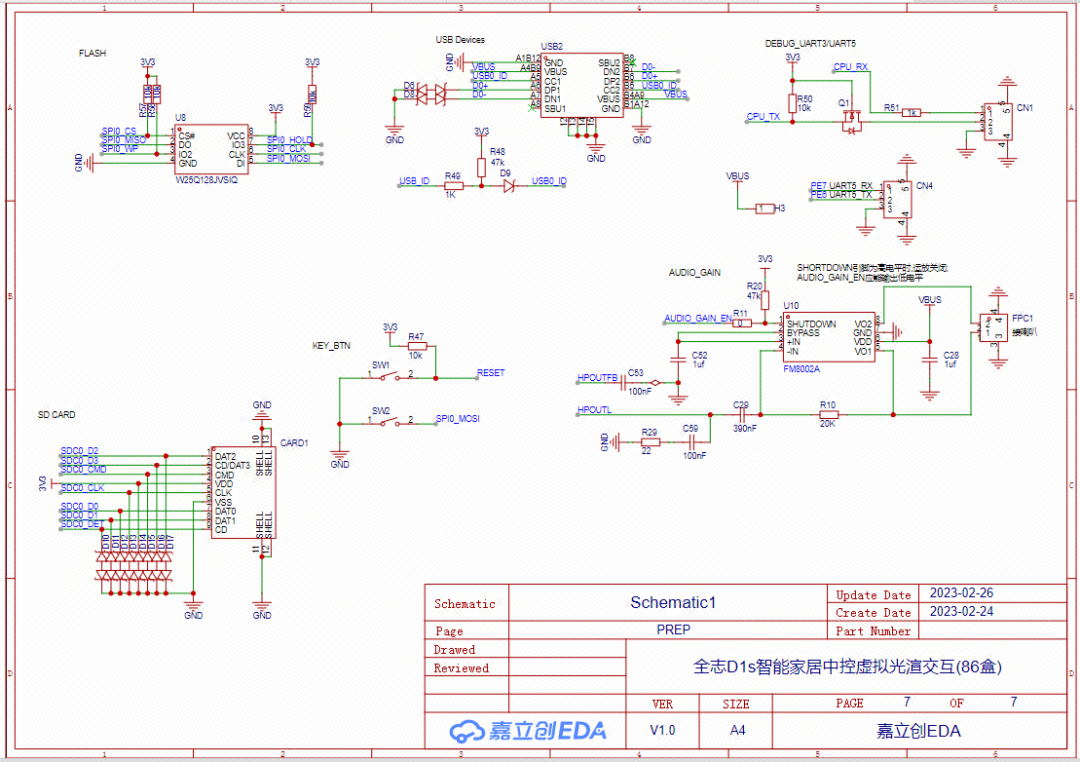Click the RESET net label
The image size is (1080, 762).
[x=490, y=372]
